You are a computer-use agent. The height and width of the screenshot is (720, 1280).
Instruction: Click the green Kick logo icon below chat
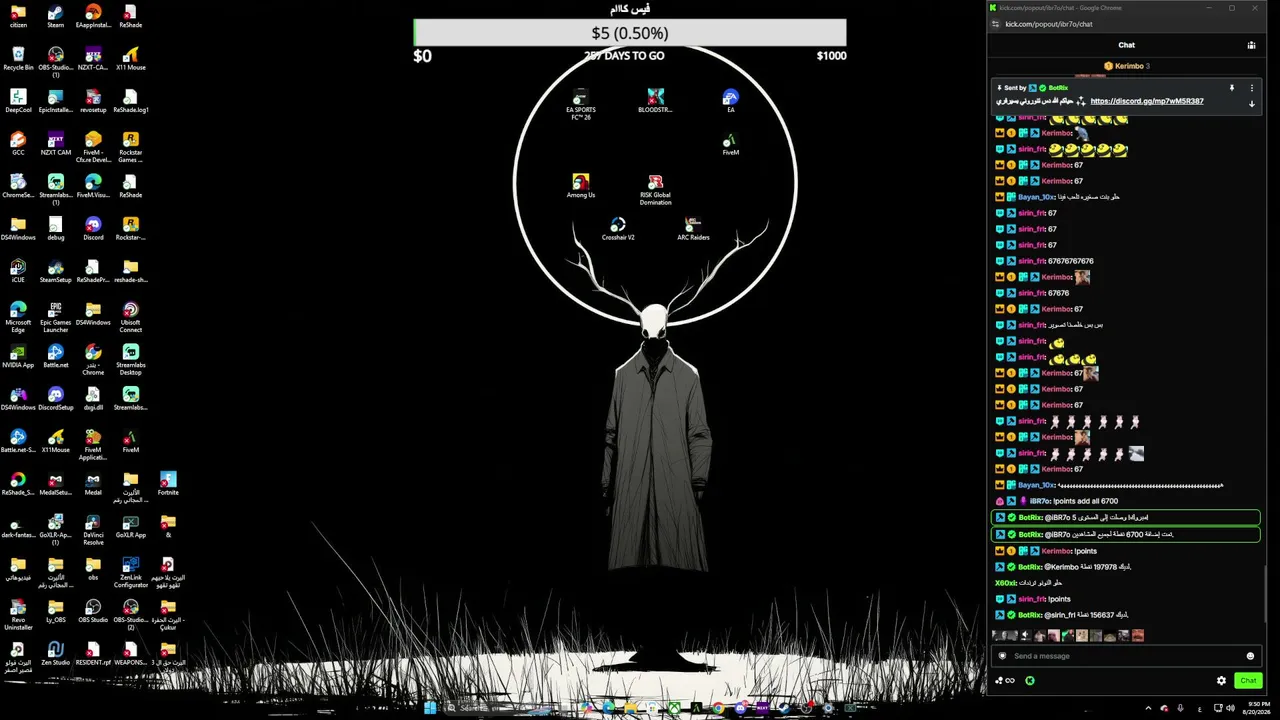pos(1030,681)
